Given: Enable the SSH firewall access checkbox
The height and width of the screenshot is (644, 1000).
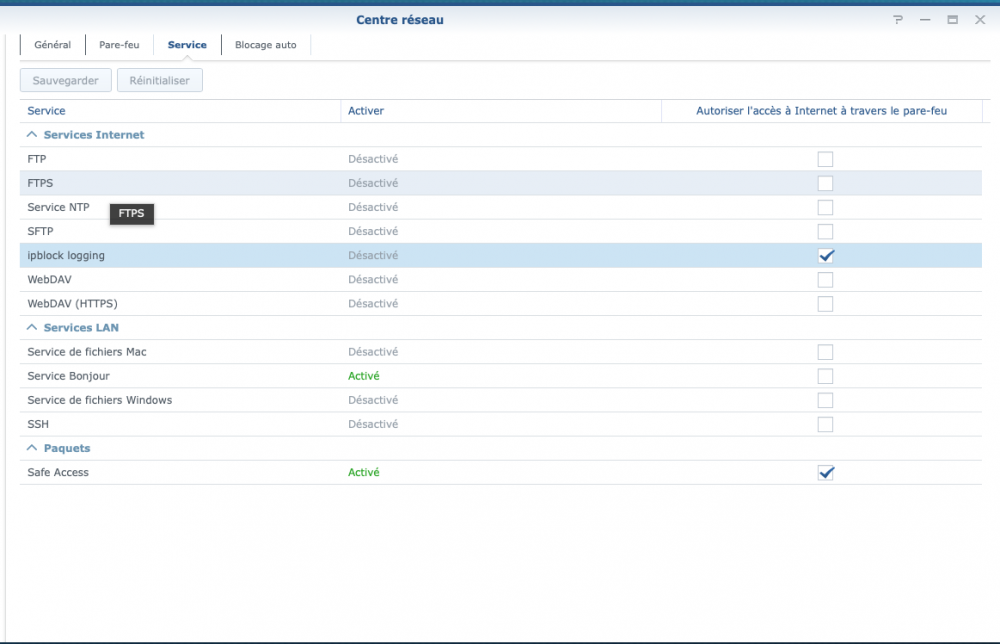Looking at the screenshot, I should tap(825, 424).
